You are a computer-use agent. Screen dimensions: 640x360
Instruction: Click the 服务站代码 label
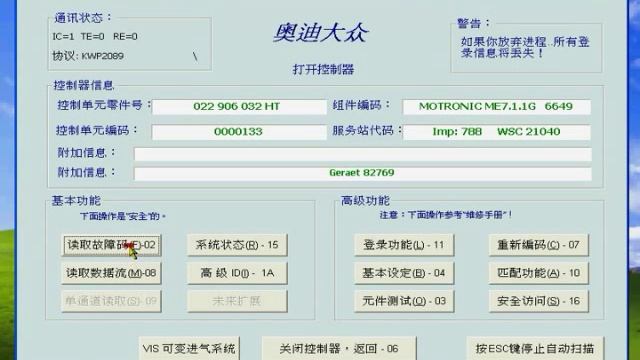[367, 131]
